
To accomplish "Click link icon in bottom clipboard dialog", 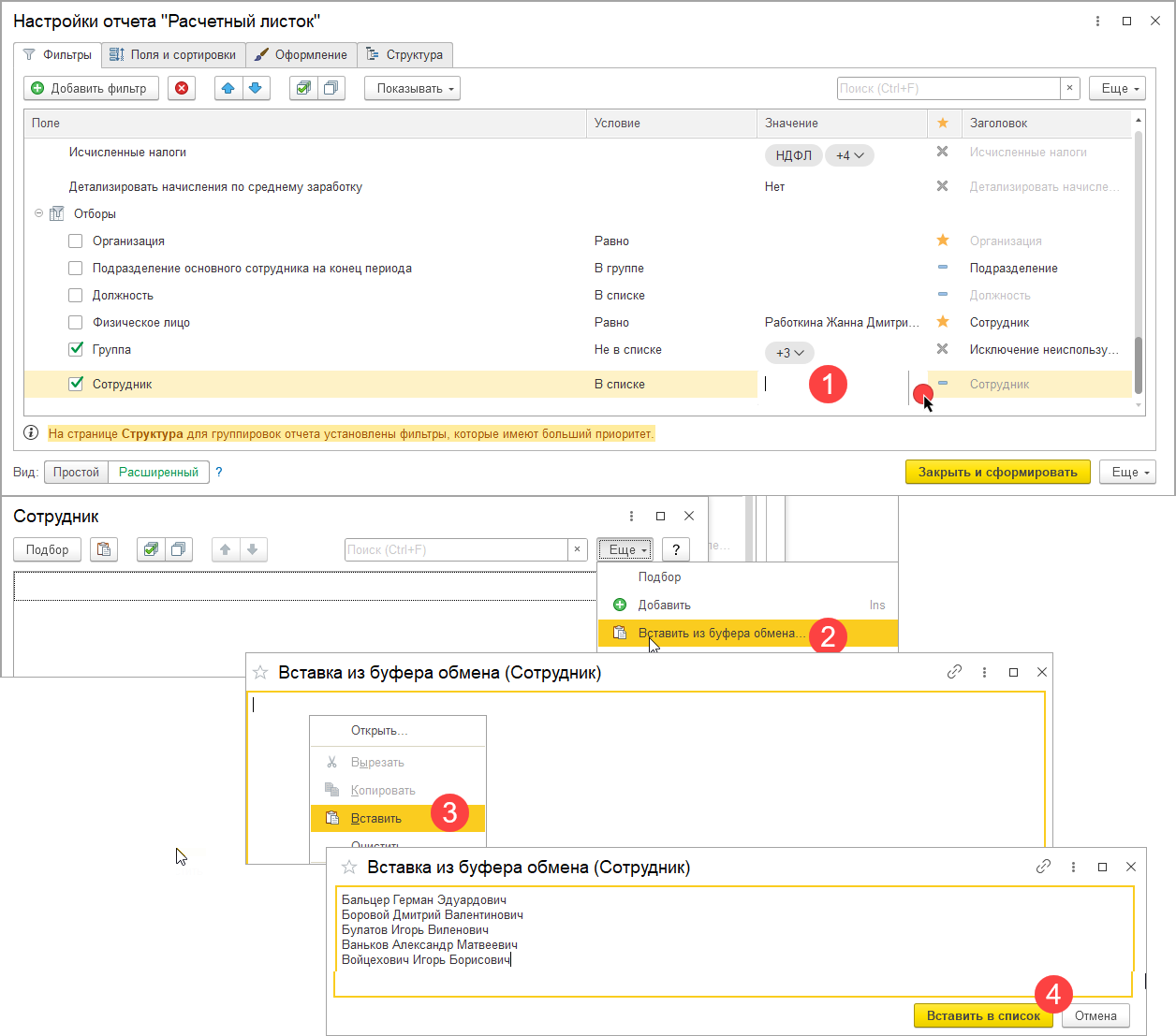I will point(1043,867).
